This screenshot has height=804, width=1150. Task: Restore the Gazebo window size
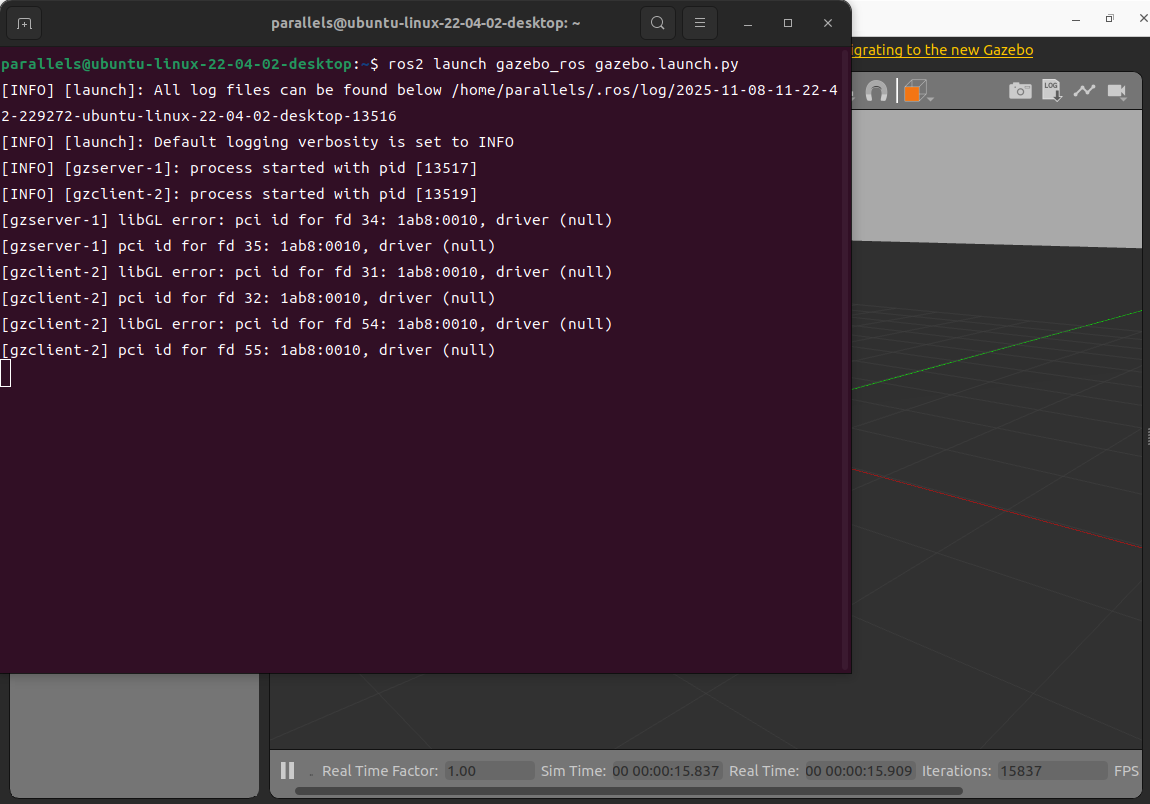[x=1109, y=18]
